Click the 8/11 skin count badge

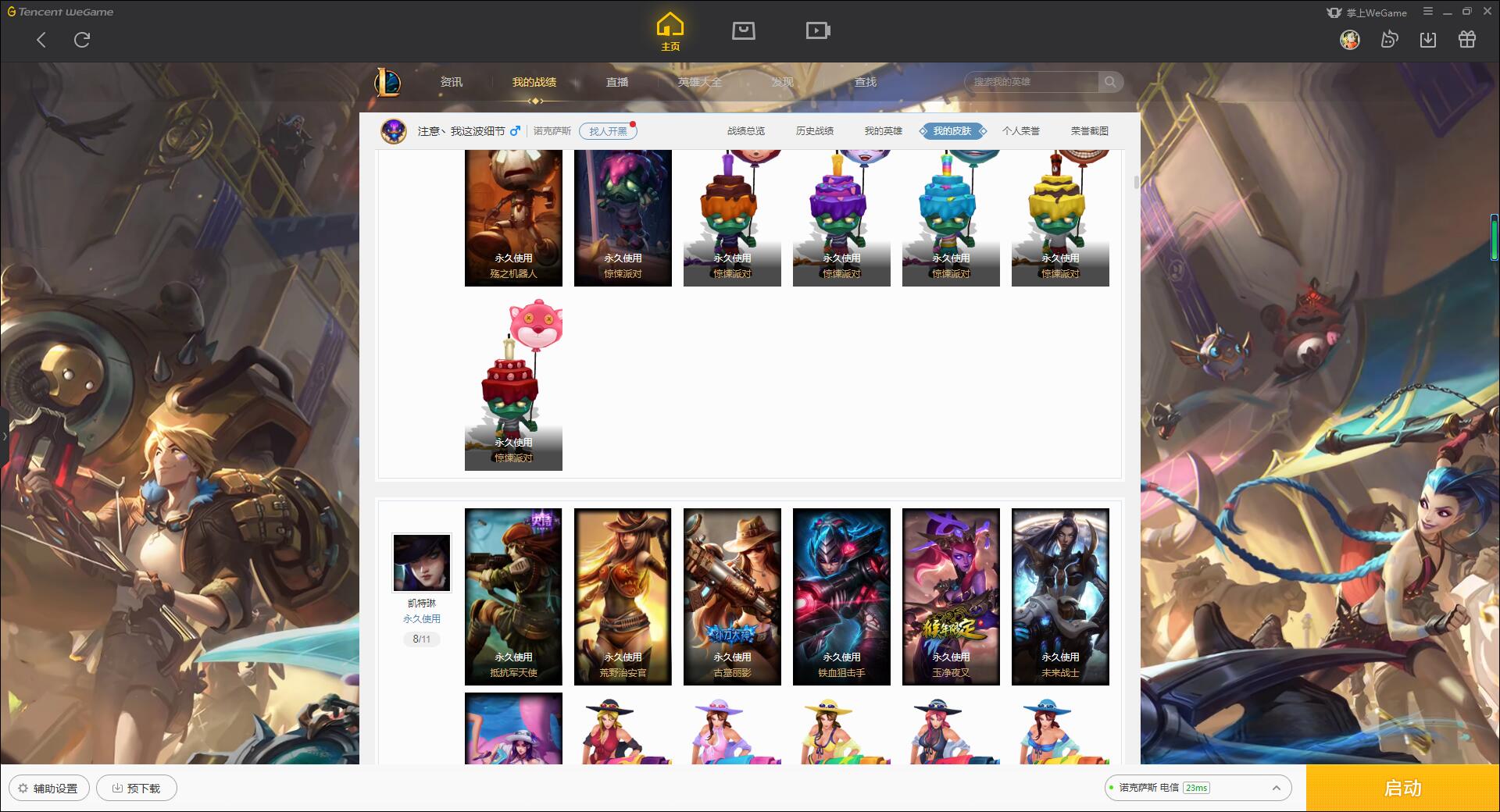(x=422, y=639)
